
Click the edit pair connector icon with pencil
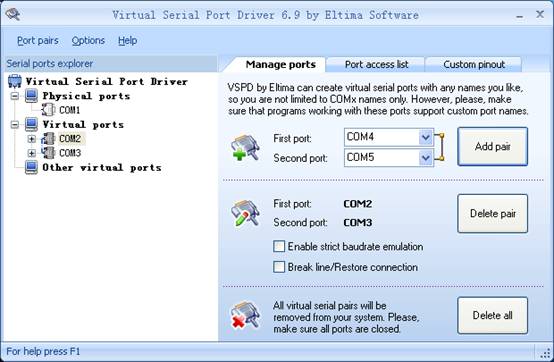coord(245,213)
